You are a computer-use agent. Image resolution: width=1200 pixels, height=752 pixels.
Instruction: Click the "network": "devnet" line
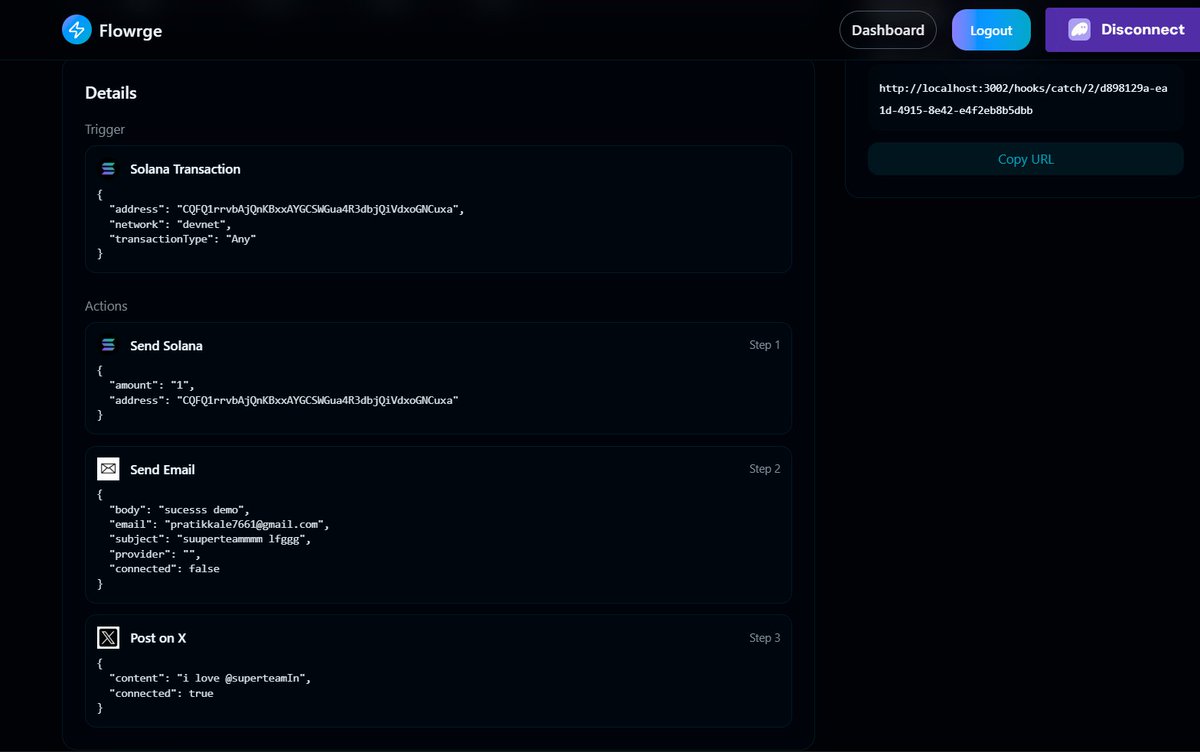pos(170,224)
